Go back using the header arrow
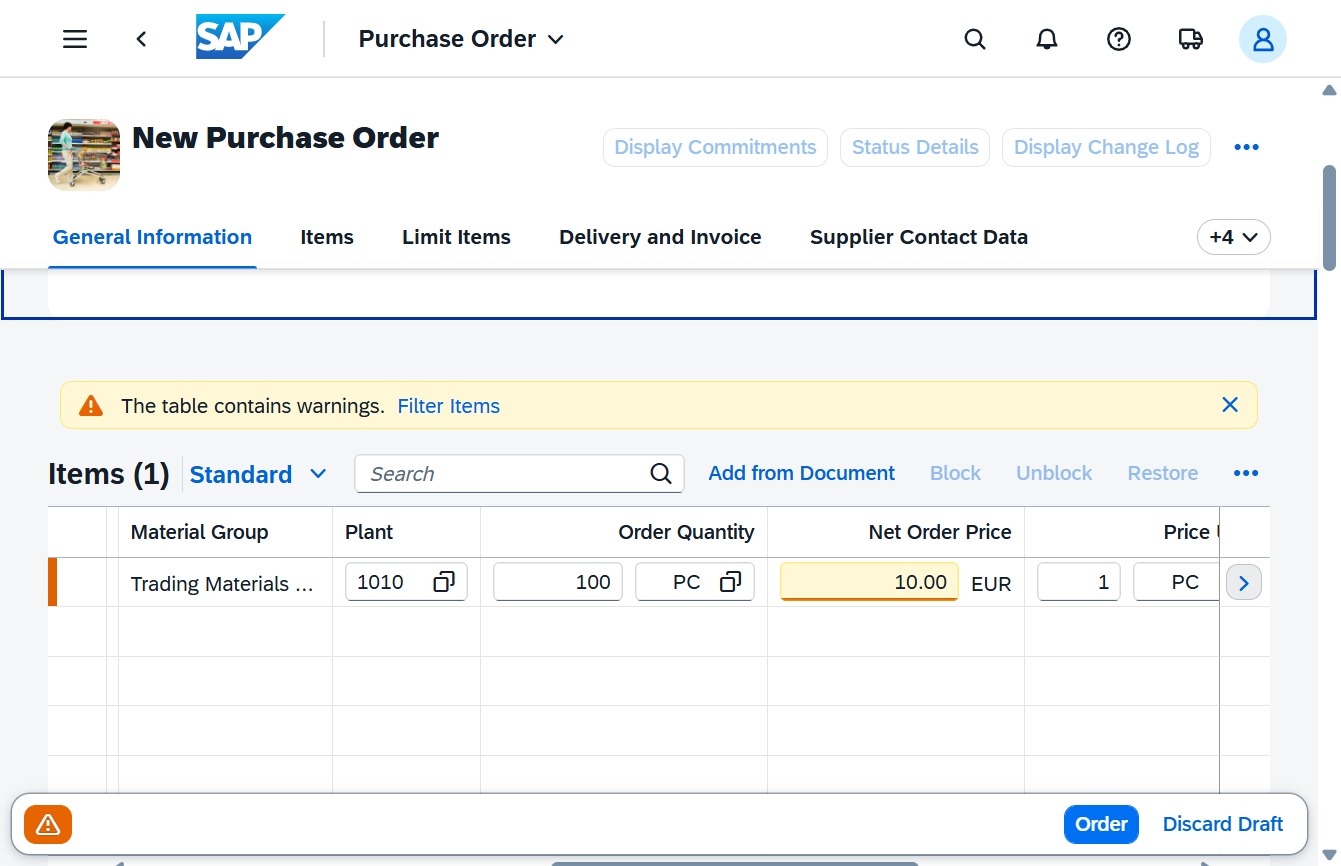 141,39
